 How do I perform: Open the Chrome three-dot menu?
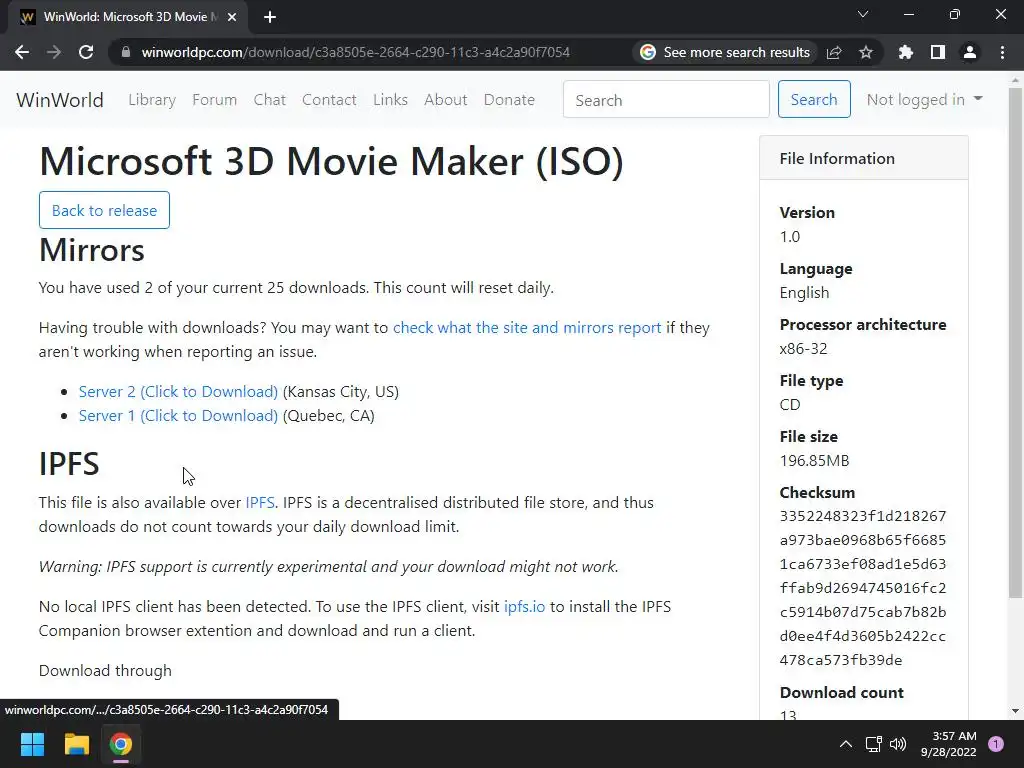[1002, 52]
